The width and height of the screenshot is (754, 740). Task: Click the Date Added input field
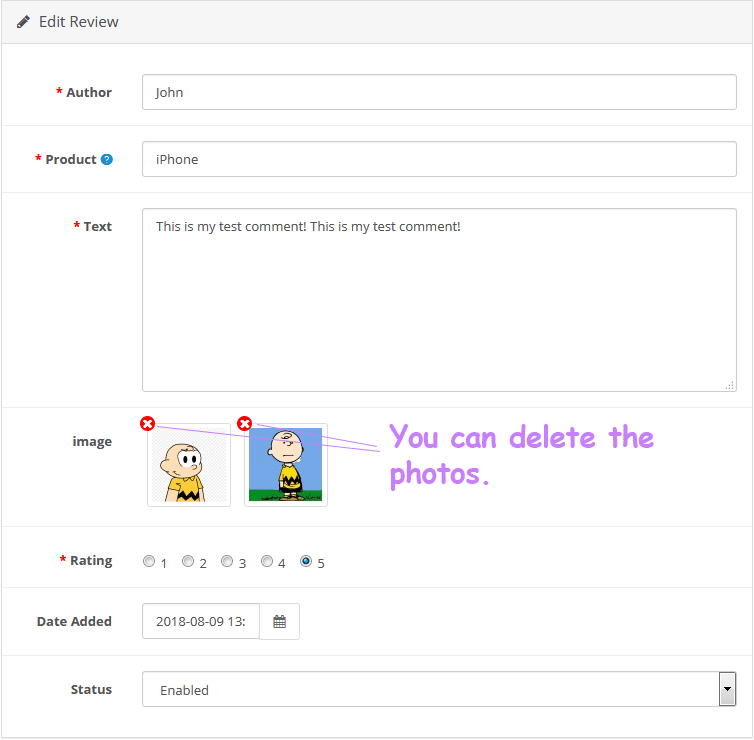[x=201, y=622]
